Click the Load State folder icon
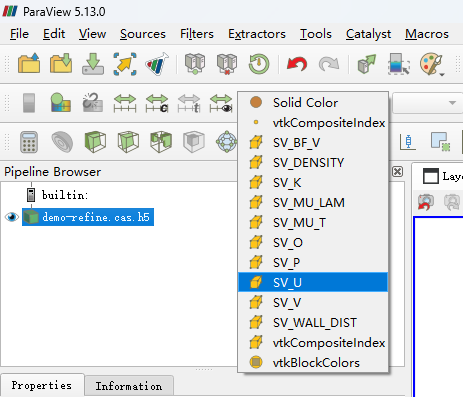Image resolution: width=463 pixels, height=397 pixels. click(61, 63)
